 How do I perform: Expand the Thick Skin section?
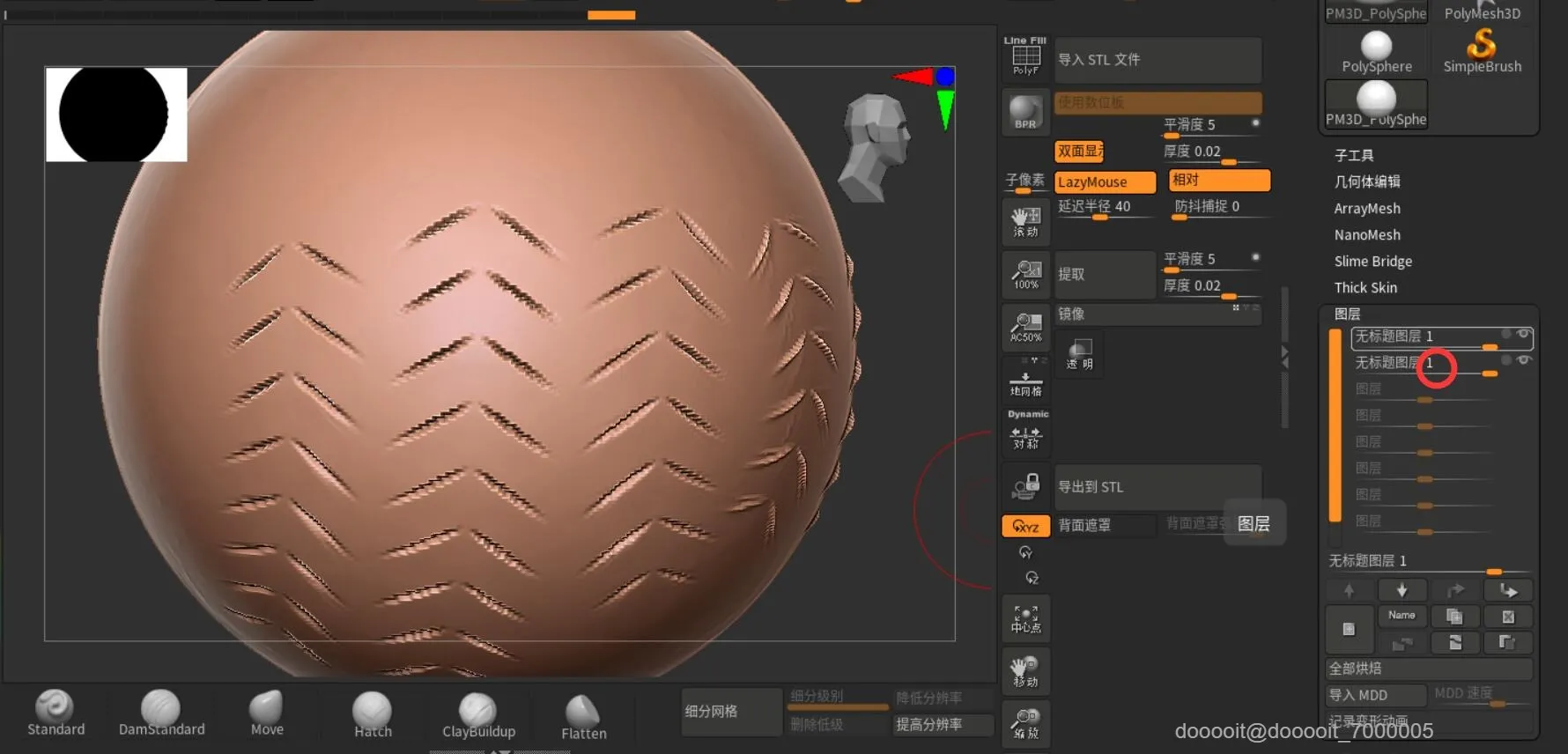coord(1365,288)
